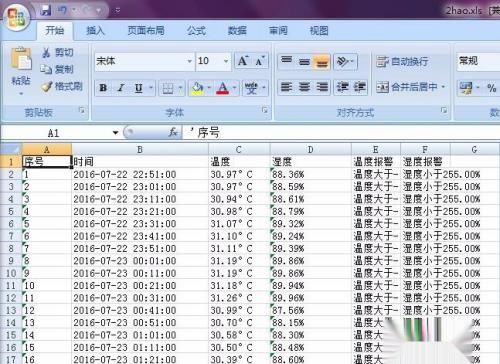Screen dimensions: 500x364
Task: Open alignment 对齐方式 dialog launcher
Action: pos(444,110)
